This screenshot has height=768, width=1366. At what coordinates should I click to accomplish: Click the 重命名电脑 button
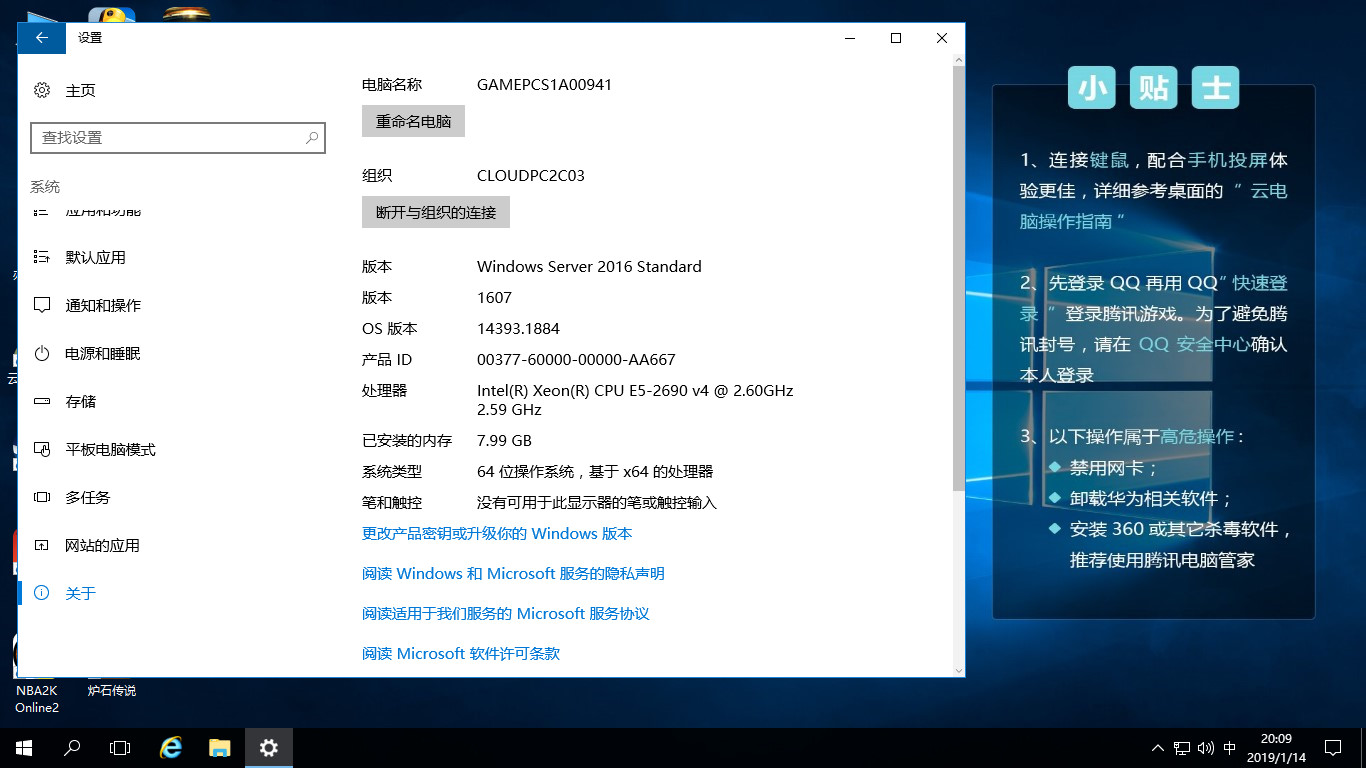point(413,121)
